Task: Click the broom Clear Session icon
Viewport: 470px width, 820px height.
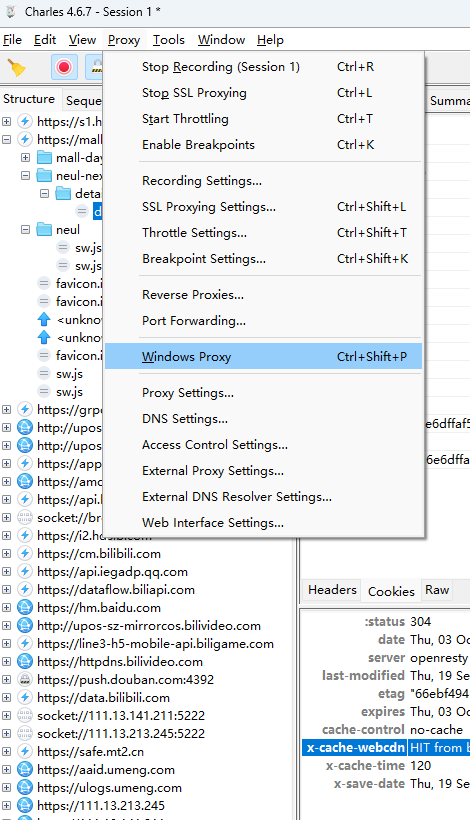Action: click(16, 67)
